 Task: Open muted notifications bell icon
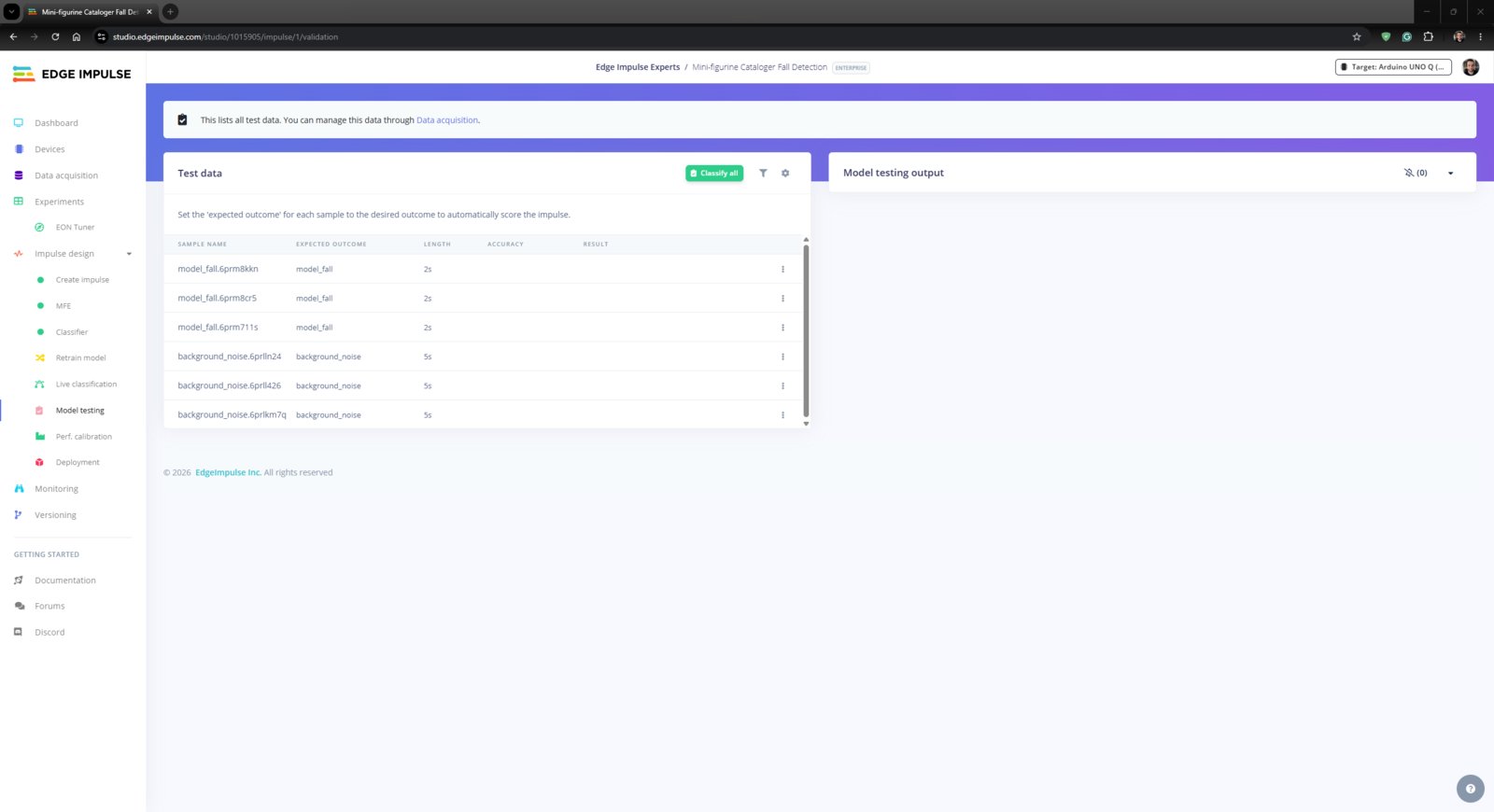click(x=1409, y=173)
